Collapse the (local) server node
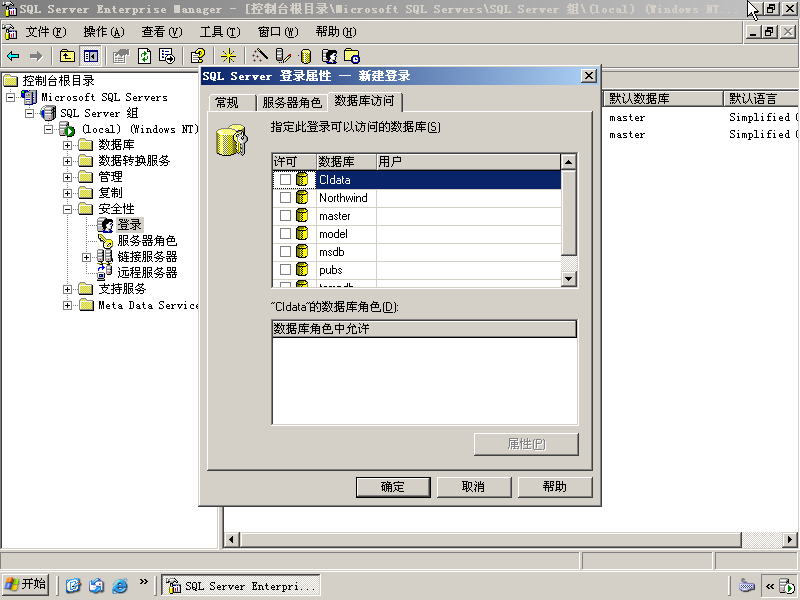This screenshot has width=800, height=600. pyautogui.click(x=48, y=129)
